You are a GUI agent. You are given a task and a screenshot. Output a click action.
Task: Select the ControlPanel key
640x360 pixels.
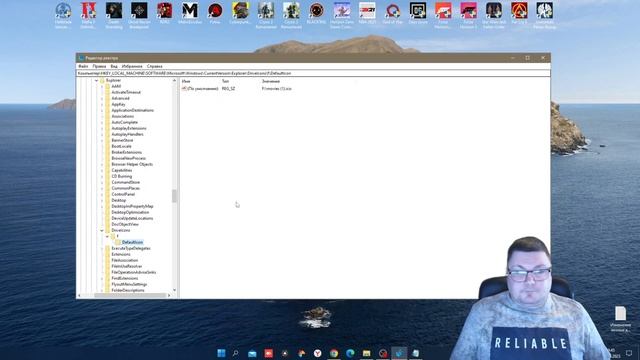tap(123, 194)
